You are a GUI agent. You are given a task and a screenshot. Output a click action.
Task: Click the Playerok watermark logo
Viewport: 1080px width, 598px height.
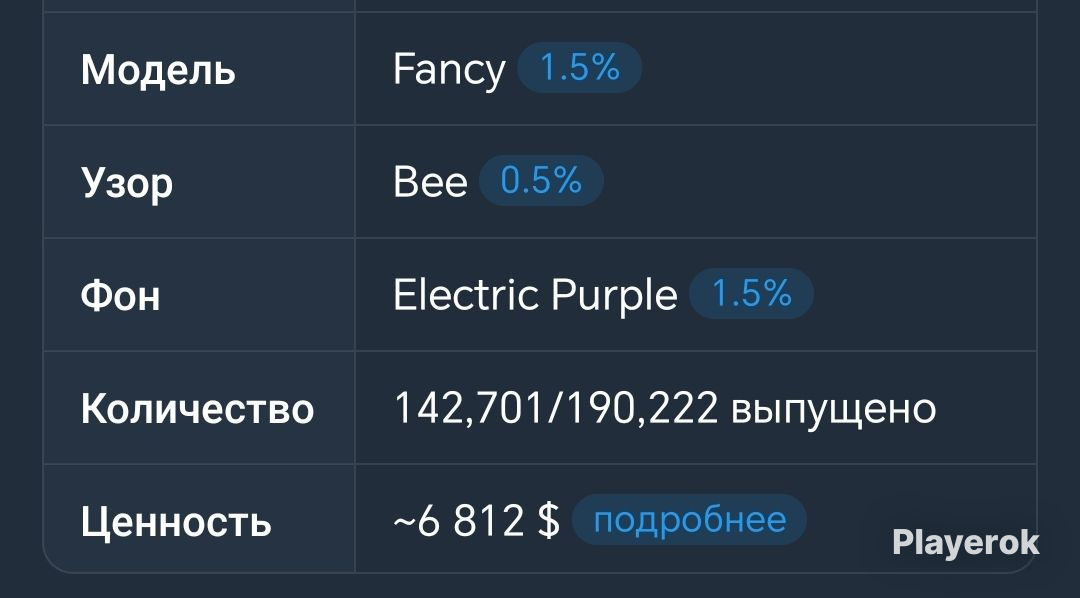(x=966, y=543)
